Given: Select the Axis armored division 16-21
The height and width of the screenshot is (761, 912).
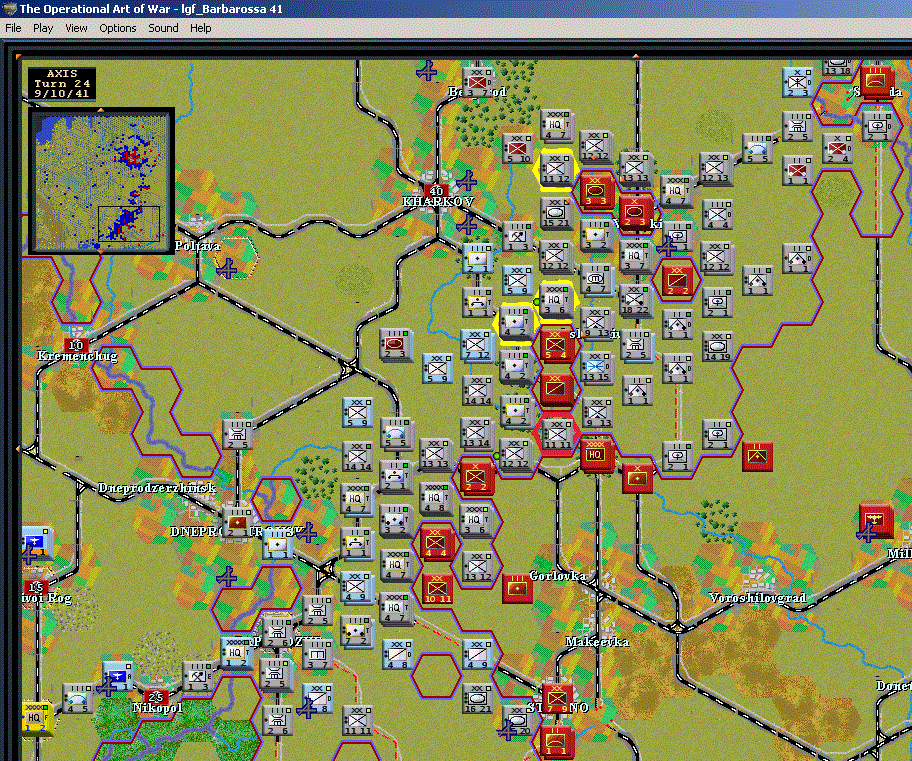Looking at the screenshot, I should click(478, 697).
